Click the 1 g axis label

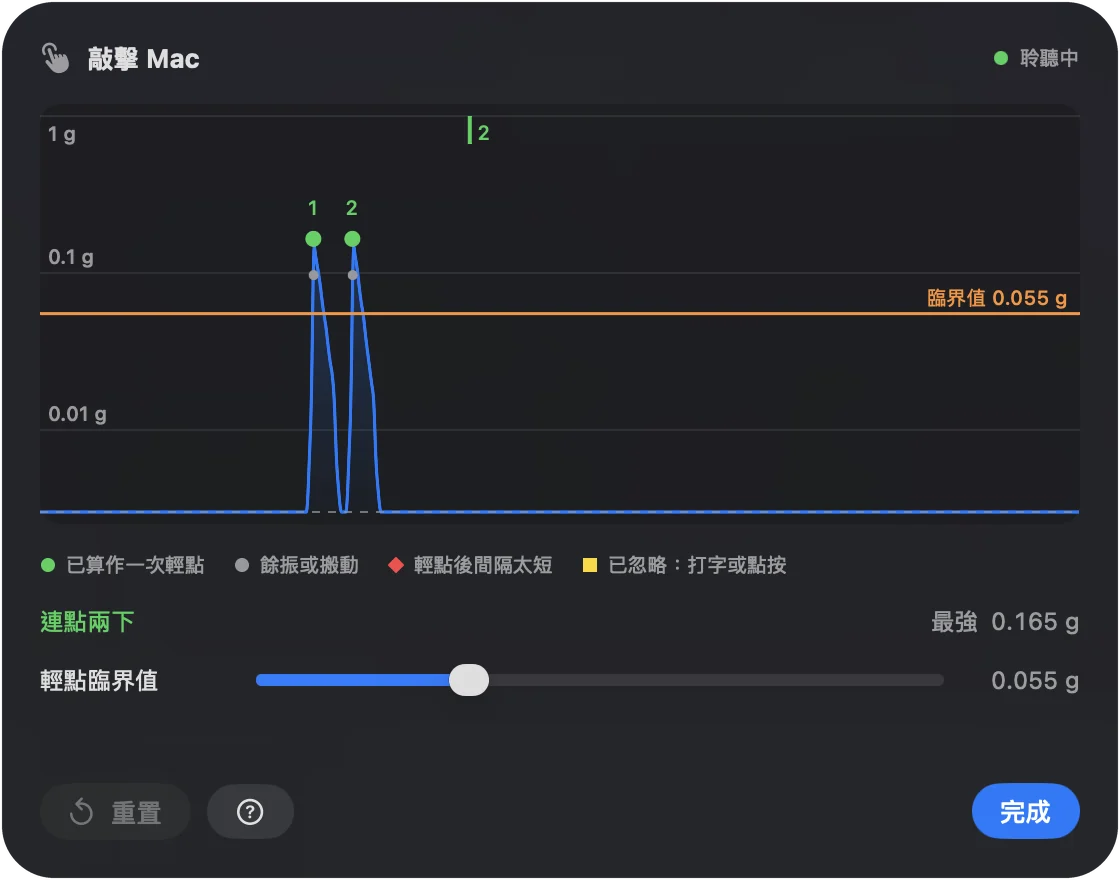(61, 134)
